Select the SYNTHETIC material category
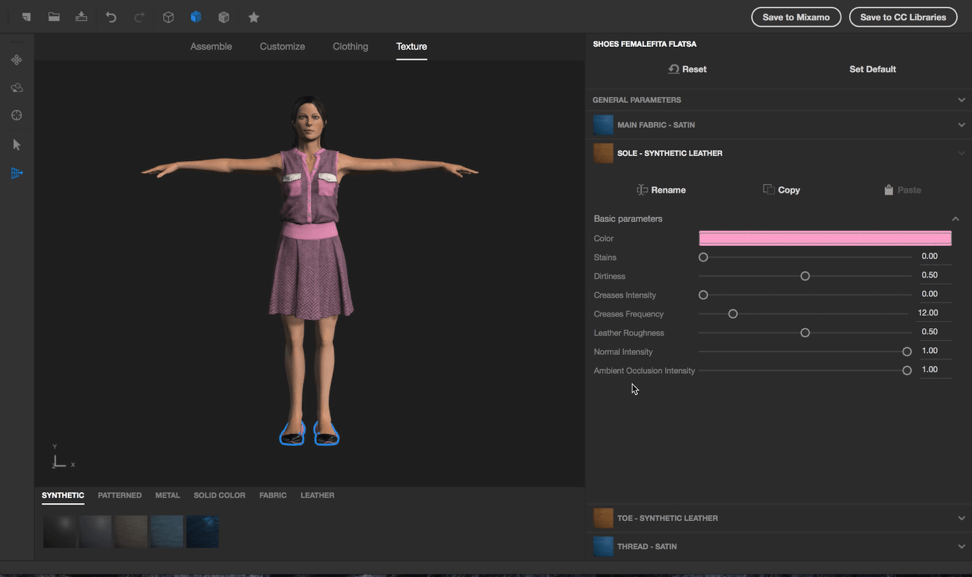972x577 pixels. [63, 495]
